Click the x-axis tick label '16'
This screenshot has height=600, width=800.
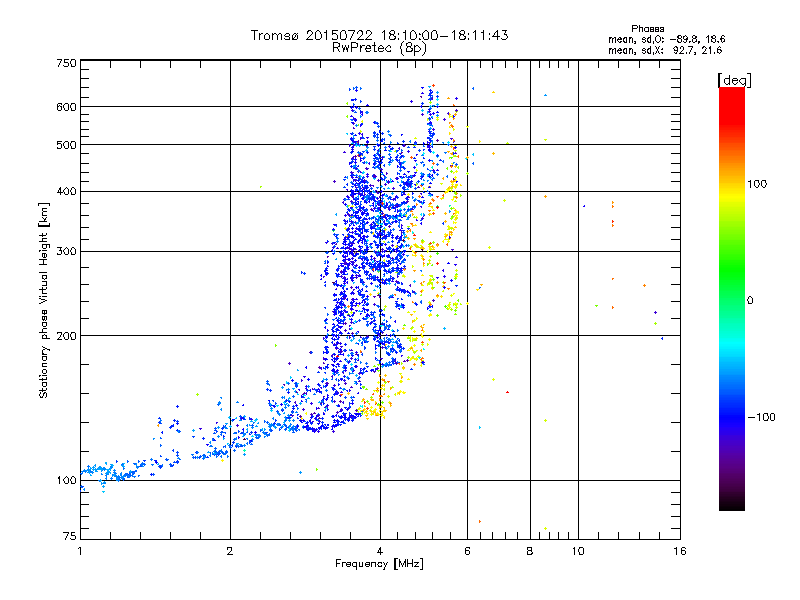680,551
